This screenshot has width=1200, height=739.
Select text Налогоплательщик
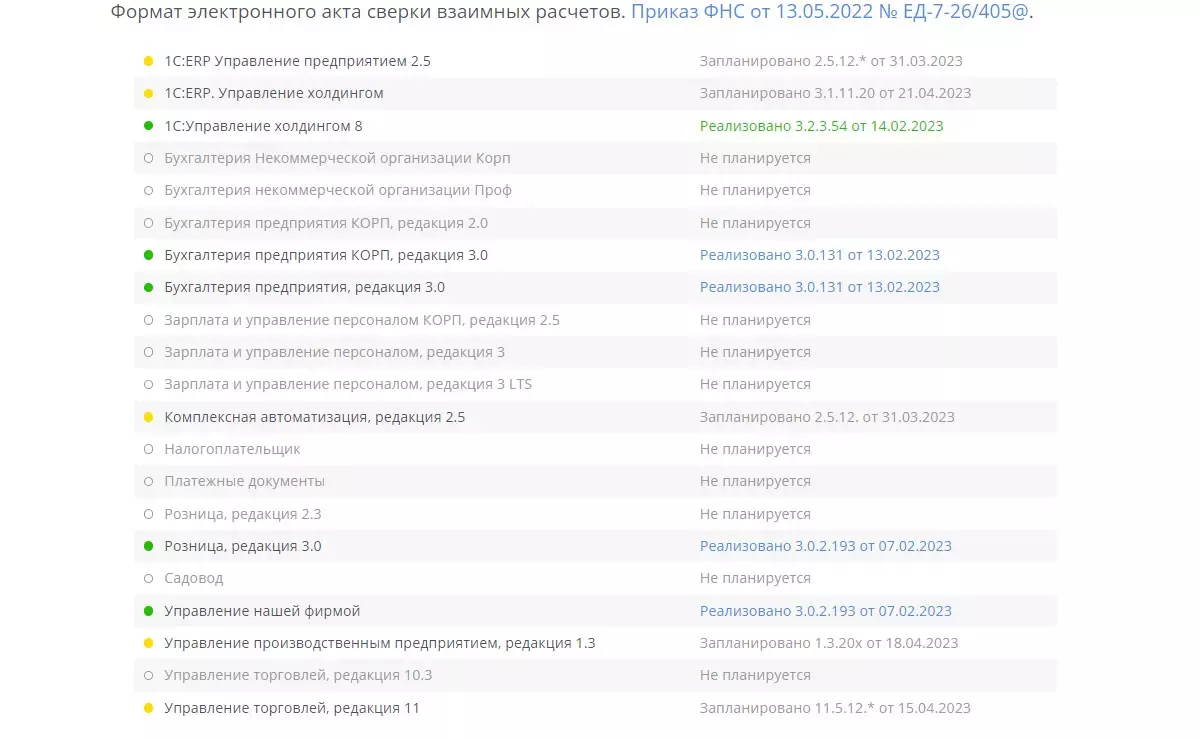[233, 449]
